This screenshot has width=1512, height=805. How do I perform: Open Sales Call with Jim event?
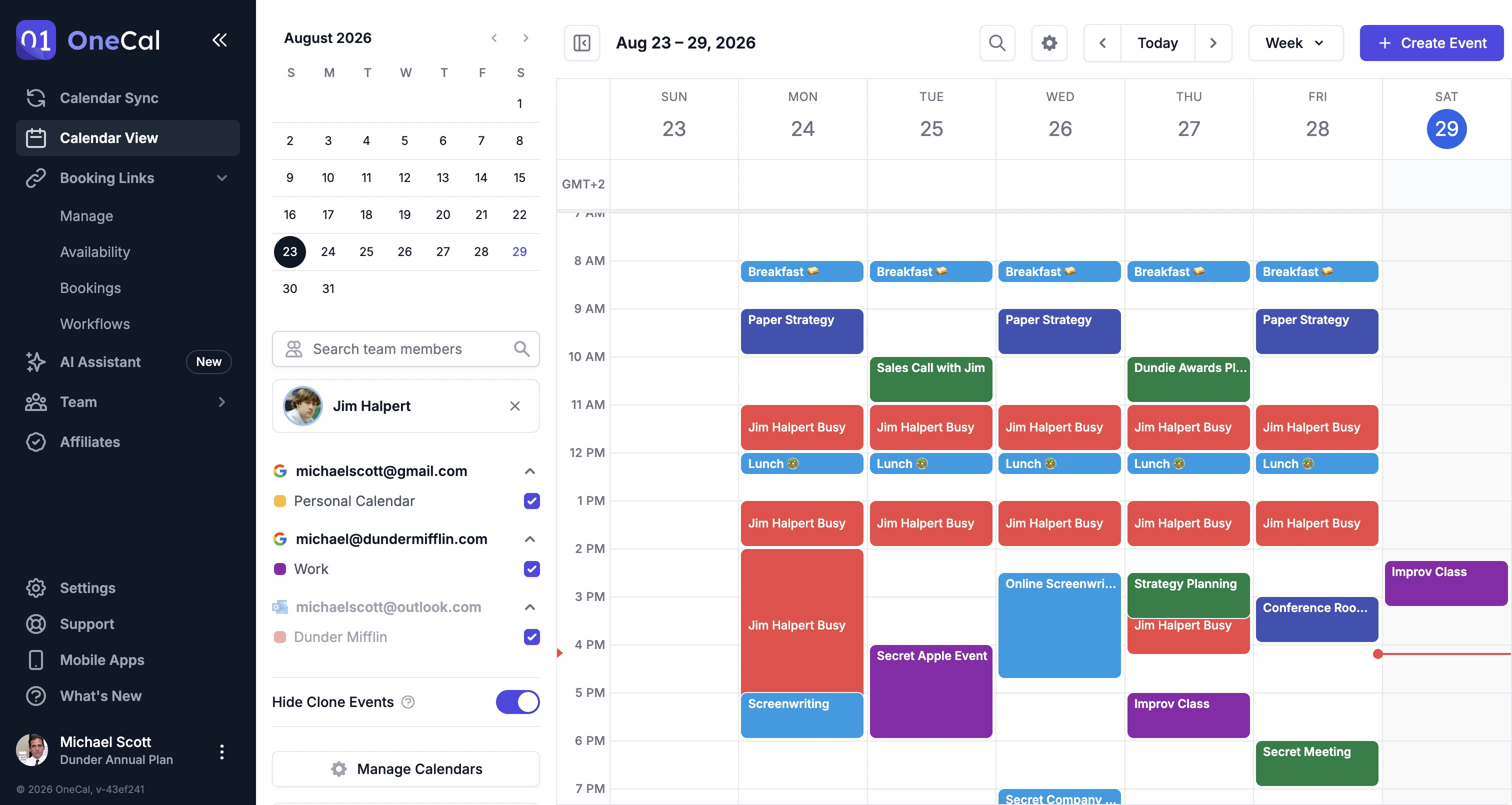pyautogui.click(x=931, y=379)
